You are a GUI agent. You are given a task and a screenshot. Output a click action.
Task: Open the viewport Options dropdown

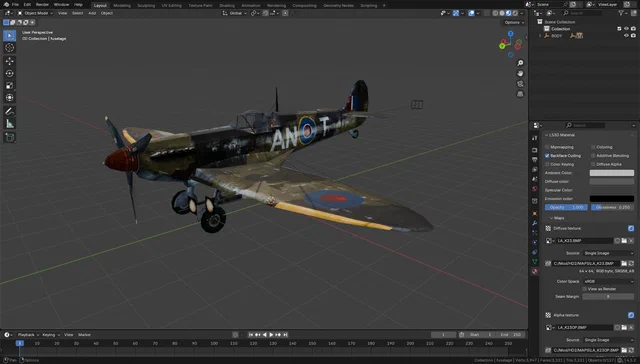coord(514,22)
